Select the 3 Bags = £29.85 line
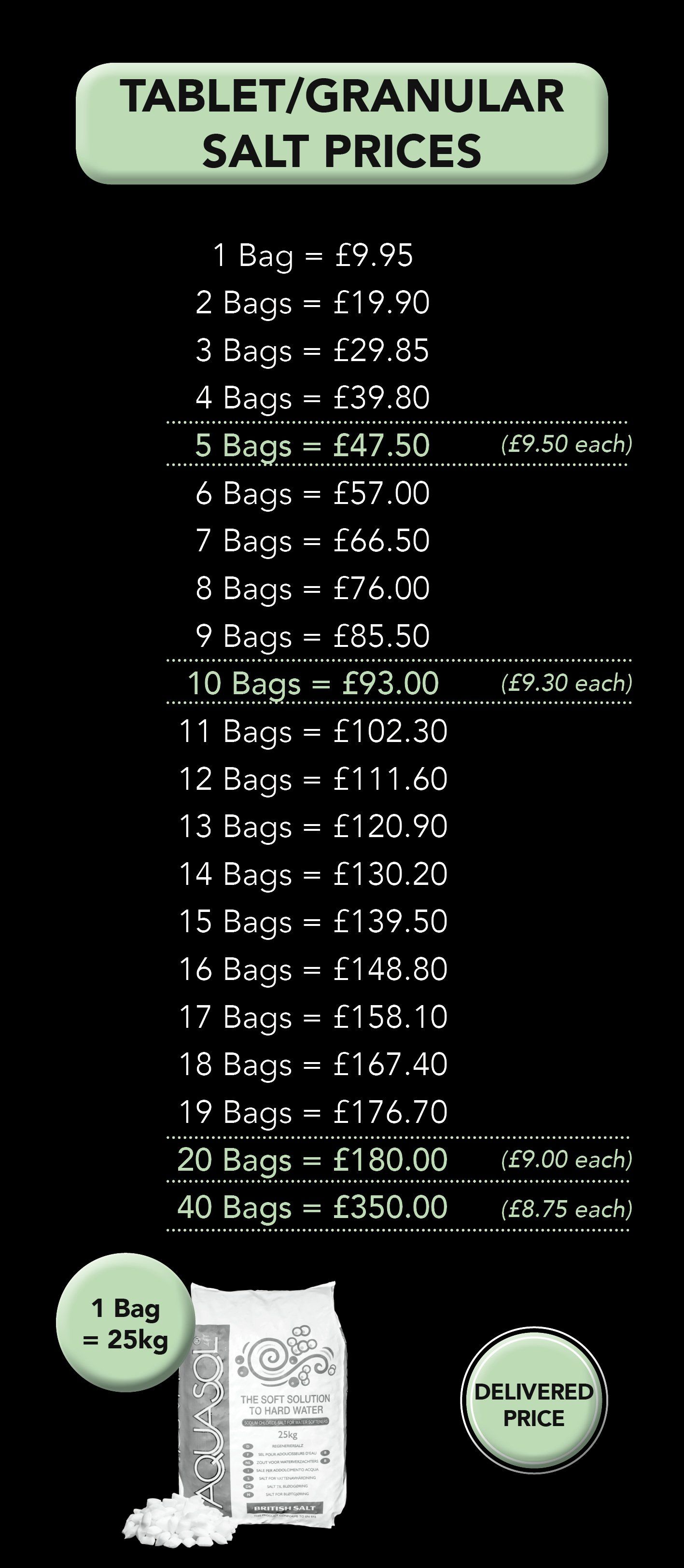Screen dimensions: 684x1568 pos(312,350)
